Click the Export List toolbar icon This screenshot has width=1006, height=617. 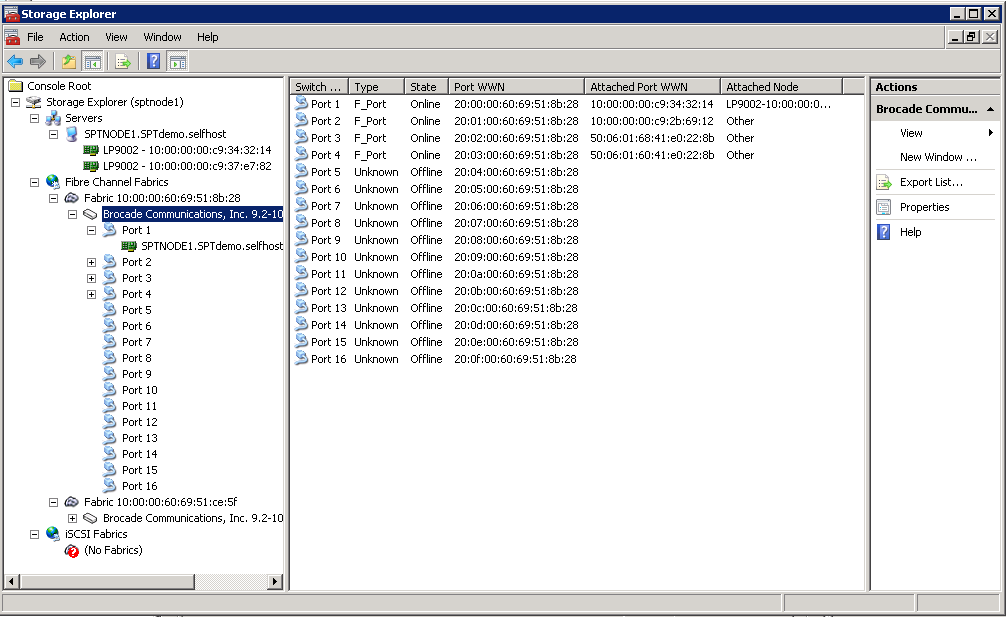pyautogui.click(x=123, y=62)
